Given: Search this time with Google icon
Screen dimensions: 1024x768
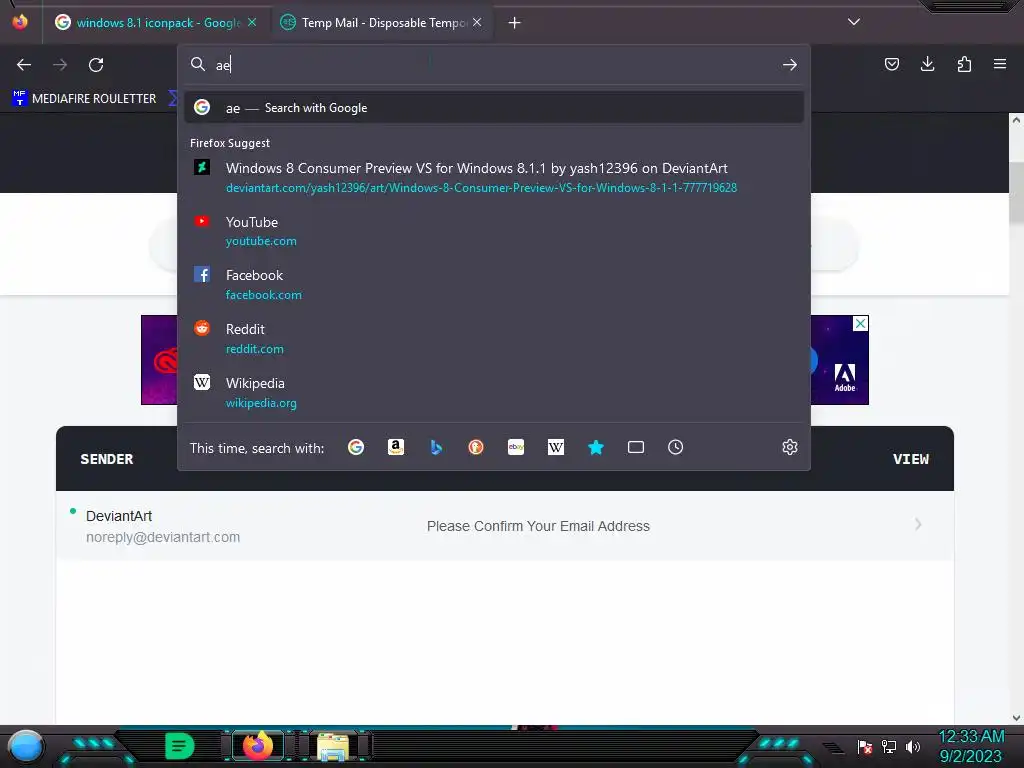Looking at the screenshot, I should click(356, 447).
